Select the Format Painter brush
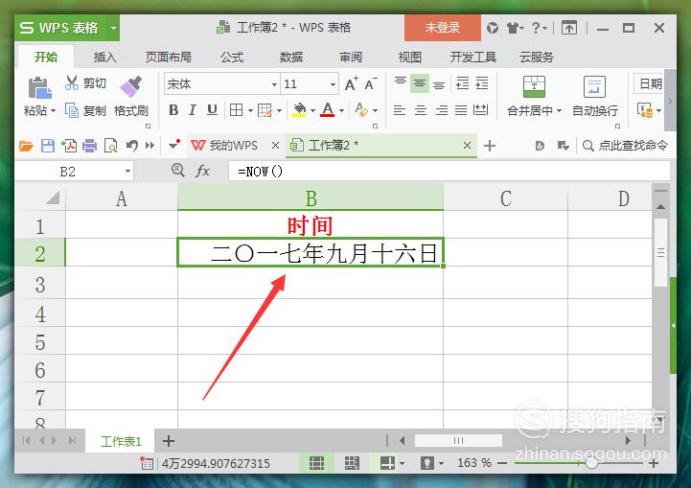Image resolution: width=691 pixels, height=488 pixels. click(x=131, y=86)
